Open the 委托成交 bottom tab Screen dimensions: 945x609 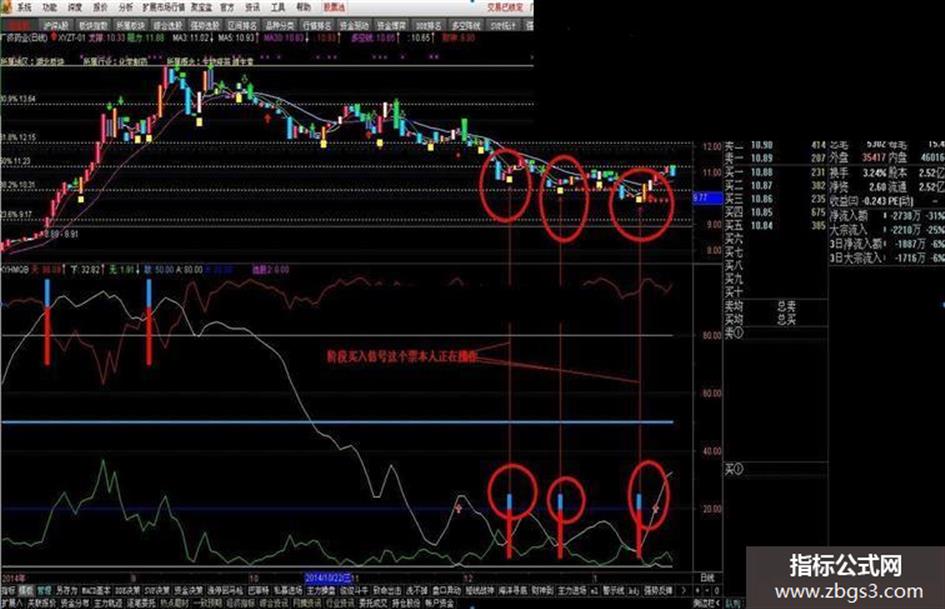tap(373, 602)
